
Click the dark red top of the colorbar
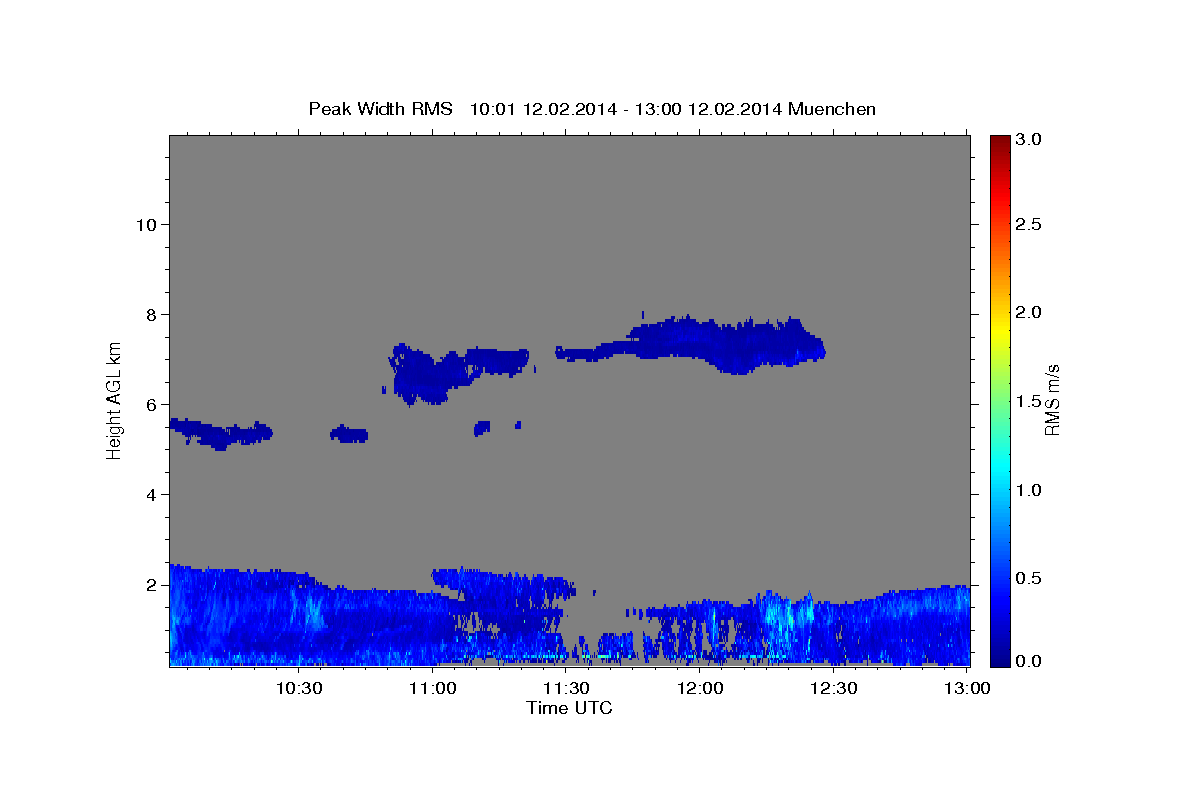999,142
